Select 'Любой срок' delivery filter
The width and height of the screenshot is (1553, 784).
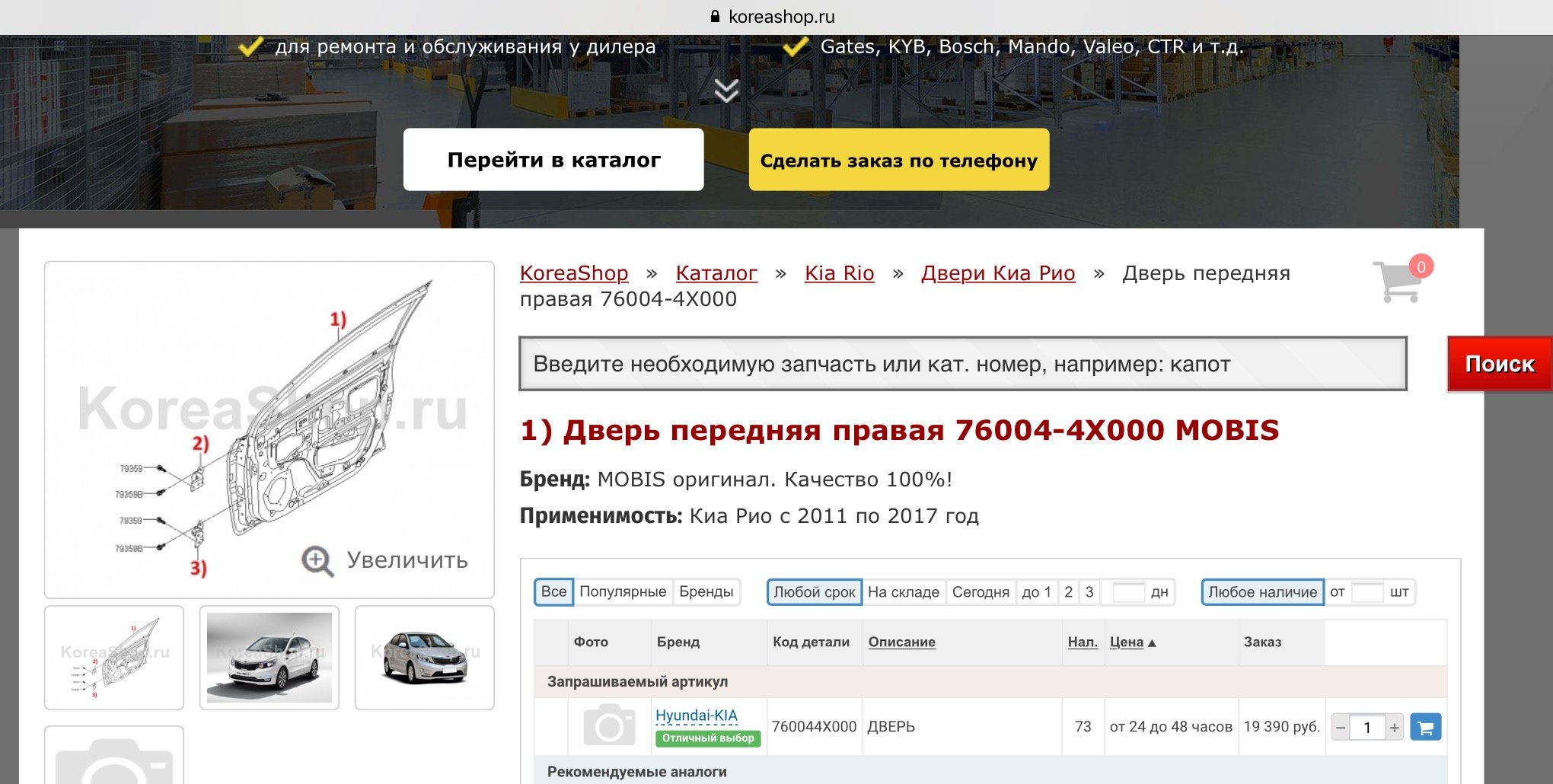pyautogui.click(x=814, y=592)
